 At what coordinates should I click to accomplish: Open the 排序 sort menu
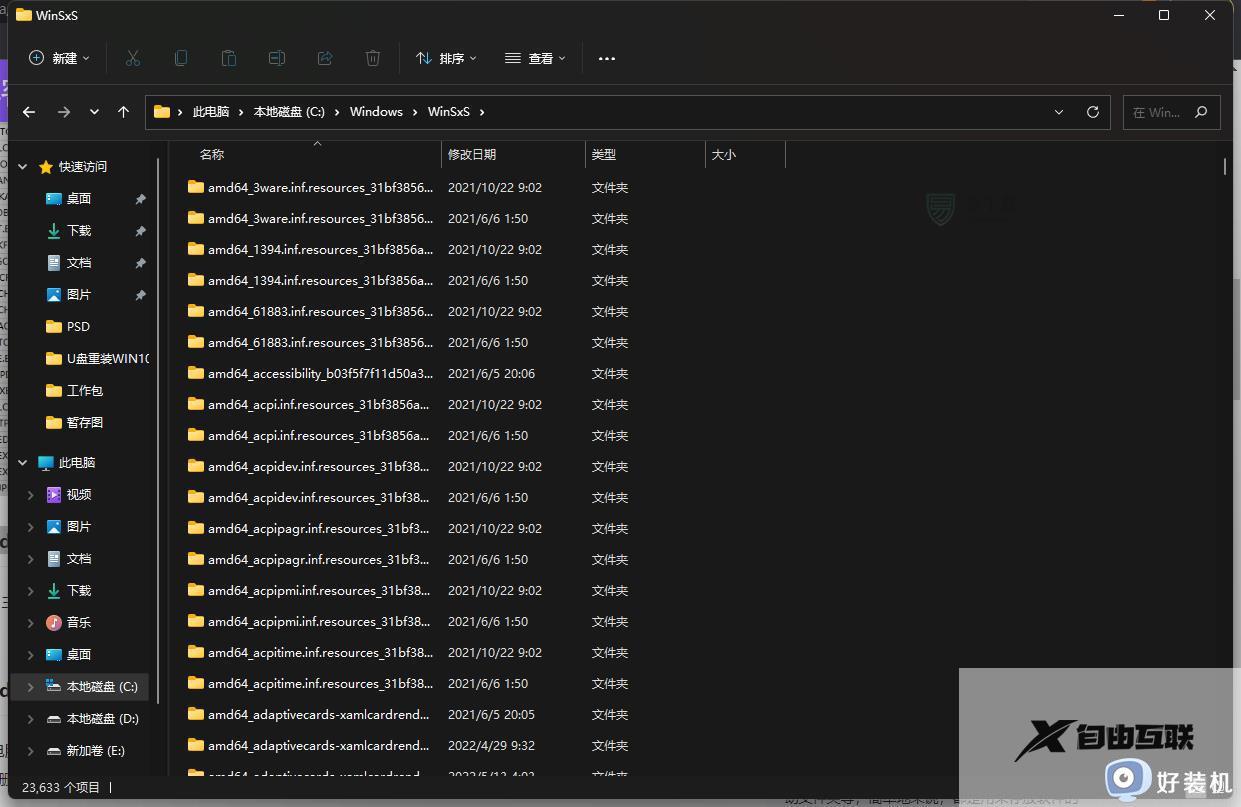(446, 58)
